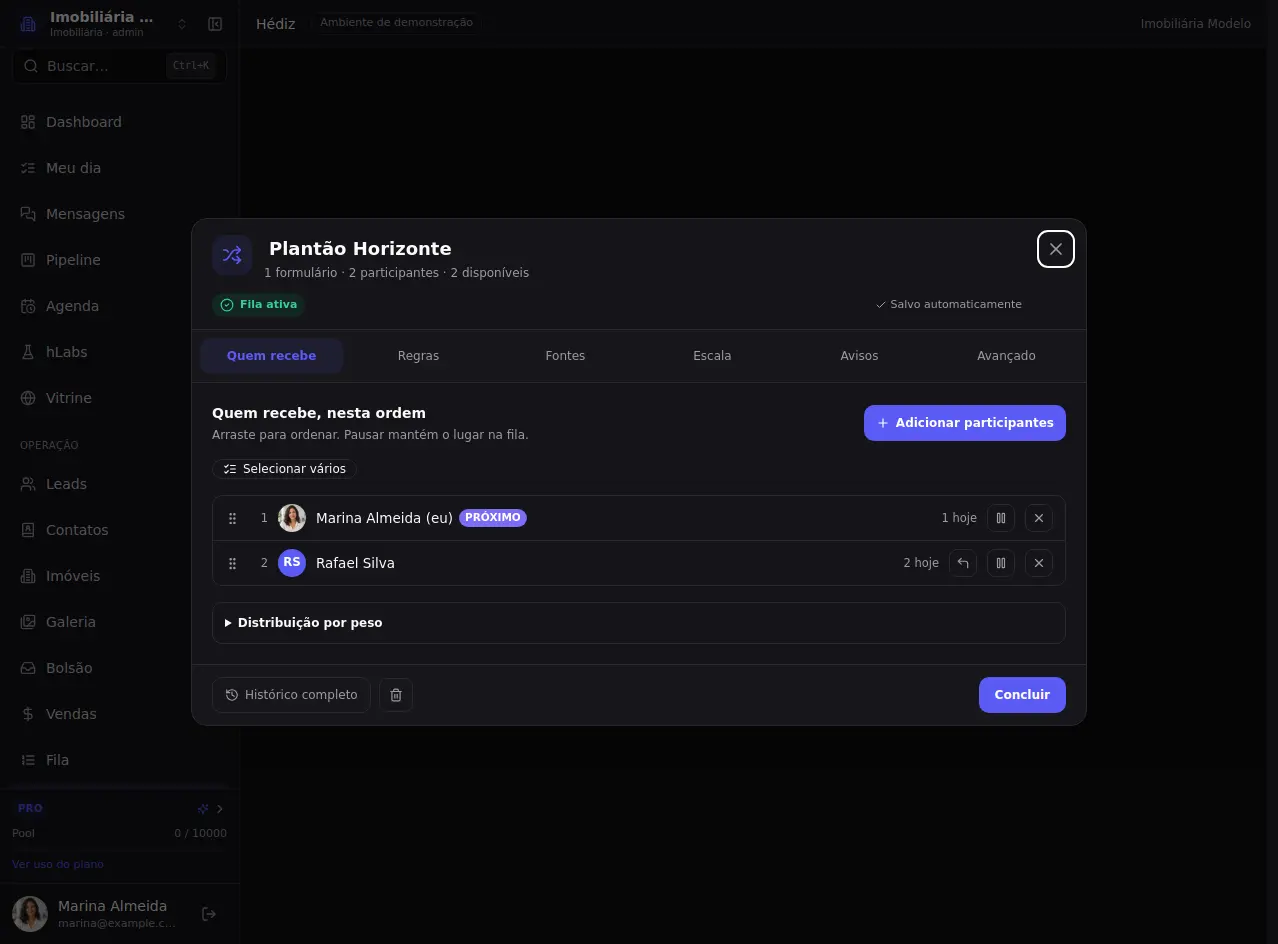Image resolution: width=1278 pixels, height=944 pixels.
Task: Click the Ambiente de demonstração badge
Action: pyautogui.click(x=396, y=23)
